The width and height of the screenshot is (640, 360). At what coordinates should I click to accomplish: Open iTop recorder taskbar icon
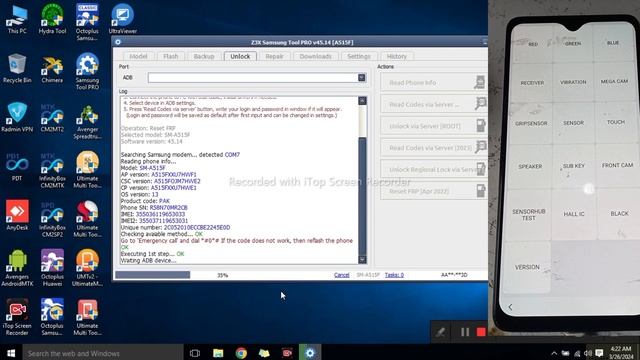pyautogui.click(x=287, y=353)
